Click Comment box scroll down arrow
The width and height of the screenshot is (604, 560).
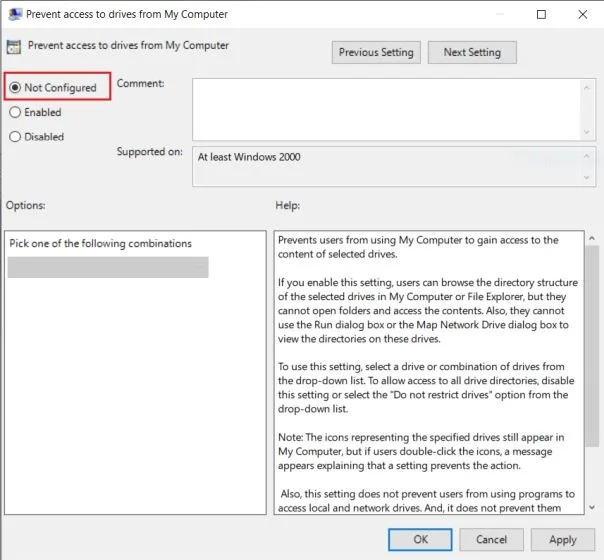586,132
